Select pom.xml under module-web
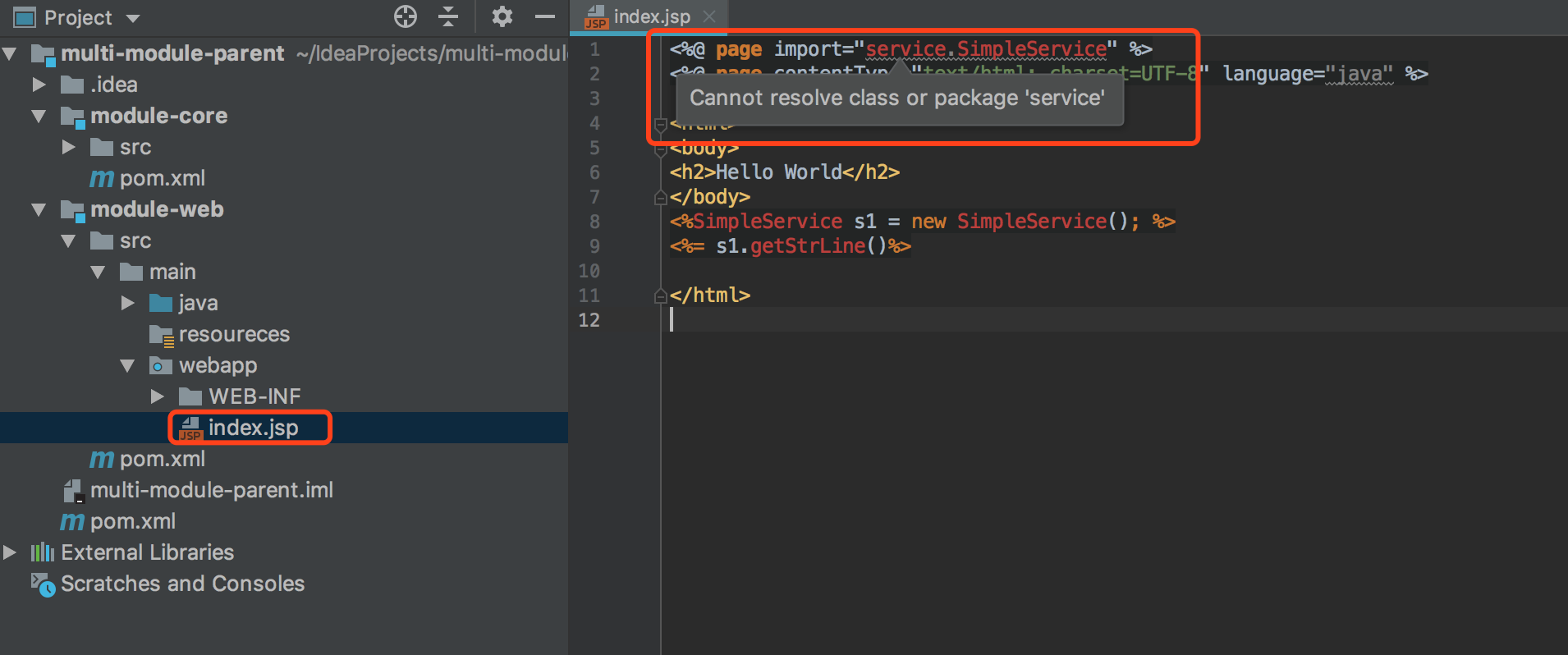1568x655 pixels. click(x=163, y=459)
